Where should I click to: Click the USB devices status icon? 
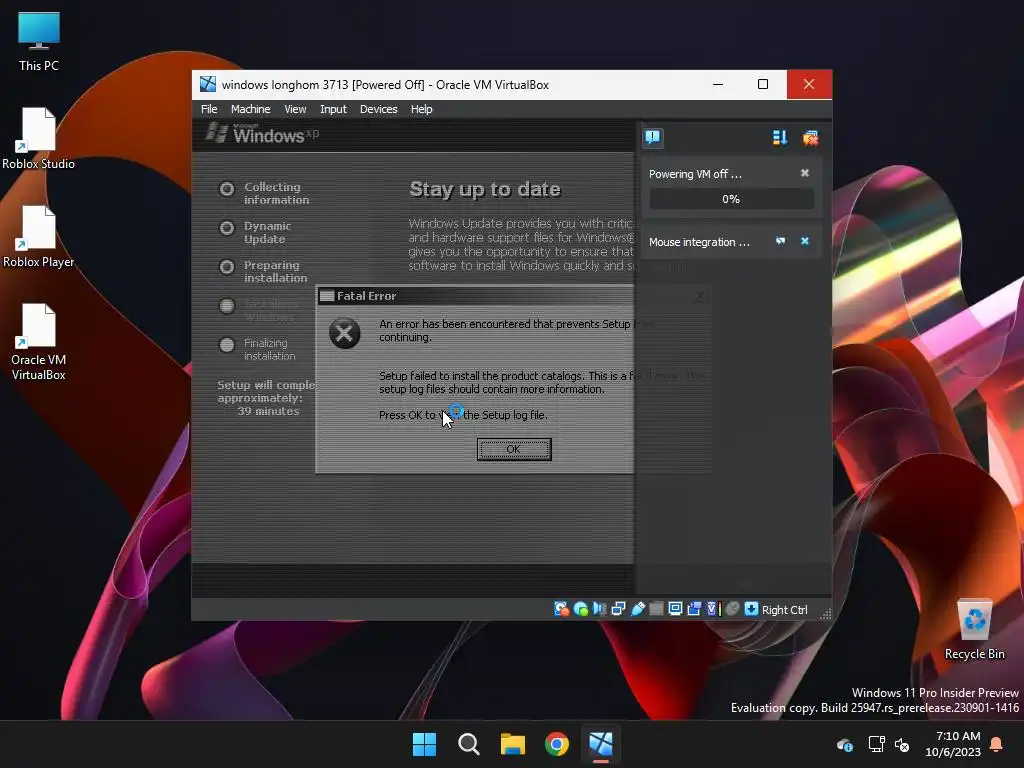click(638, 609)
